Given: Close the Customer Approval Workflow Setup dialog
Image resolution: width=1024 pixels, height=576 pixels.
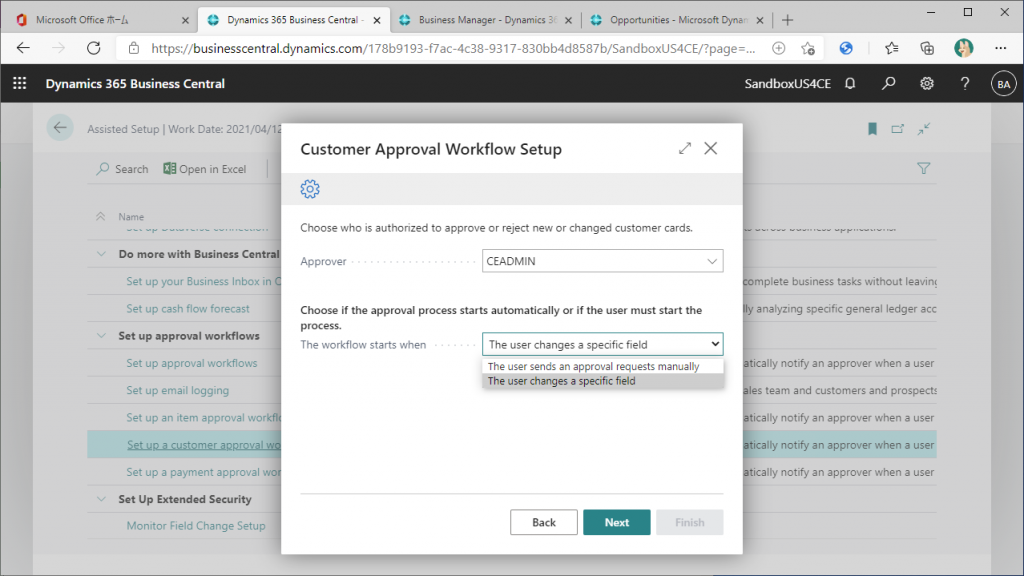Looking at the screenshot, I should tap(711, 148).
